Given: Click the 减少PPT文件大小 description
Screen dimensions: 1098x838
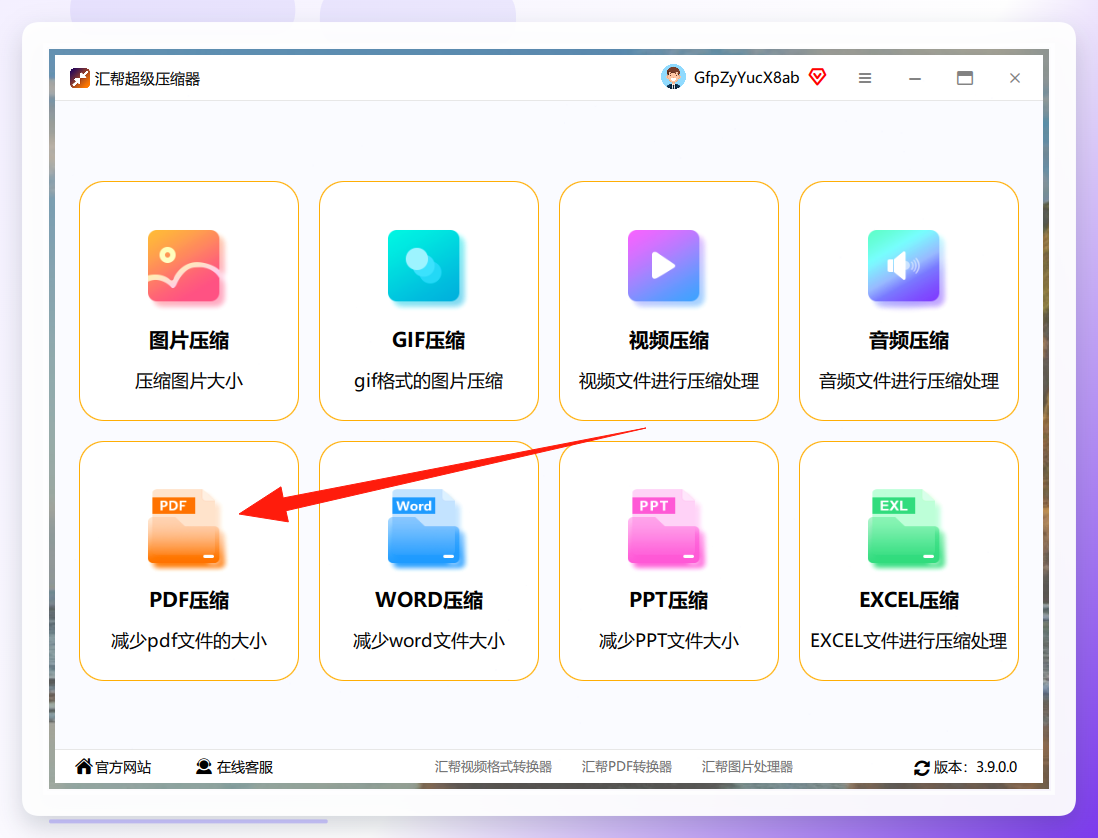Looking at the screenshot, I should 669,641.
